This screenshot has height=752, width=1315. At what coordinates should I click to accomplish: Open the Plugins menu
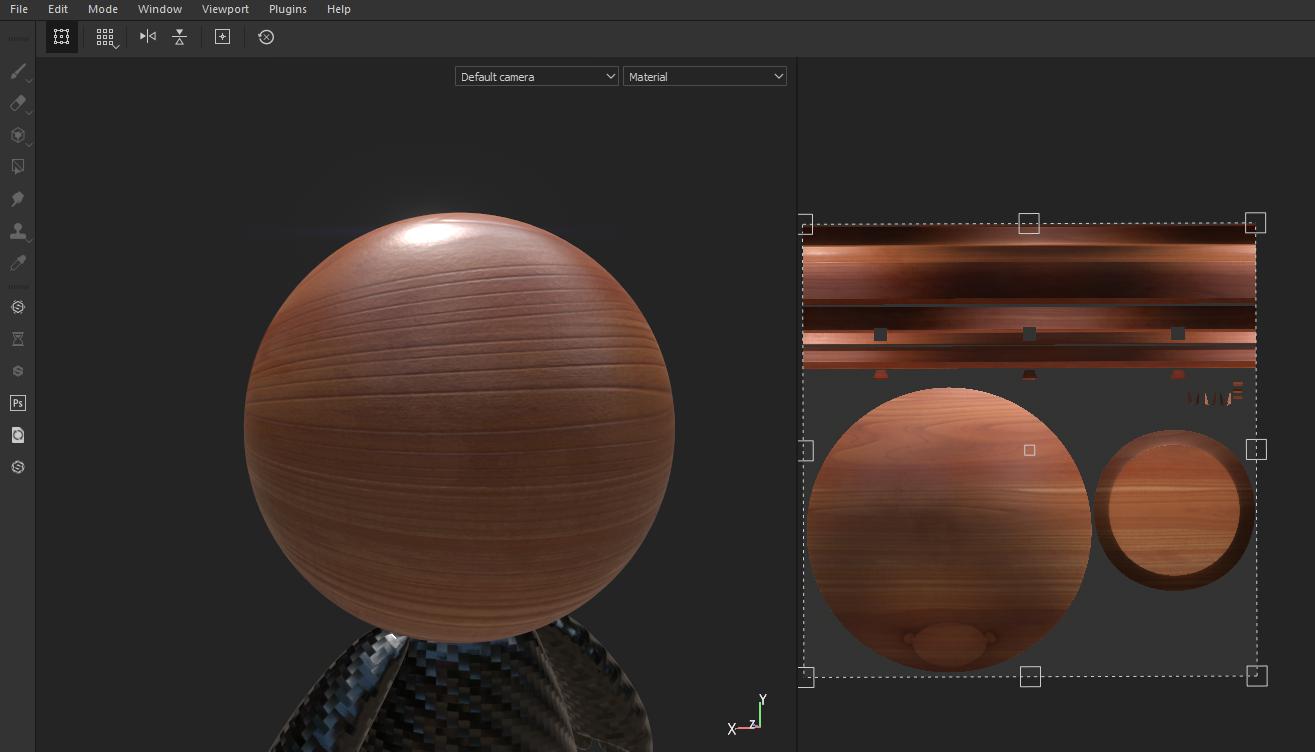(288, 9)
